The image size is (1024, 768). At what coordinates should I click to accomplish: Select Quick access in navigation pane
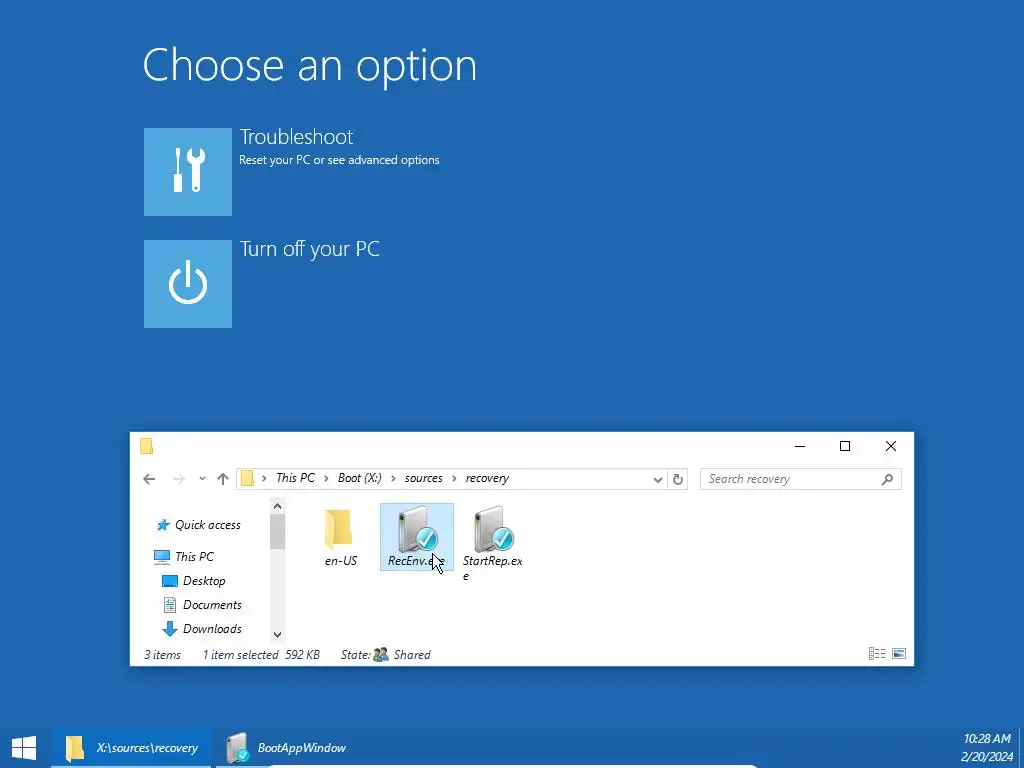point(199,524)
